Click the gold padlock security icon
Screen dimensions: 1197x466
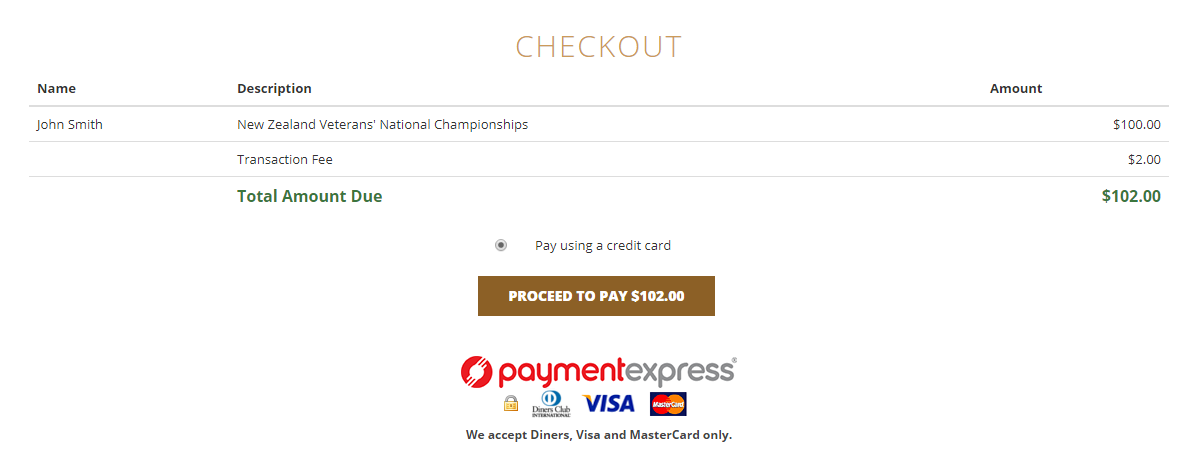(511, 403)
